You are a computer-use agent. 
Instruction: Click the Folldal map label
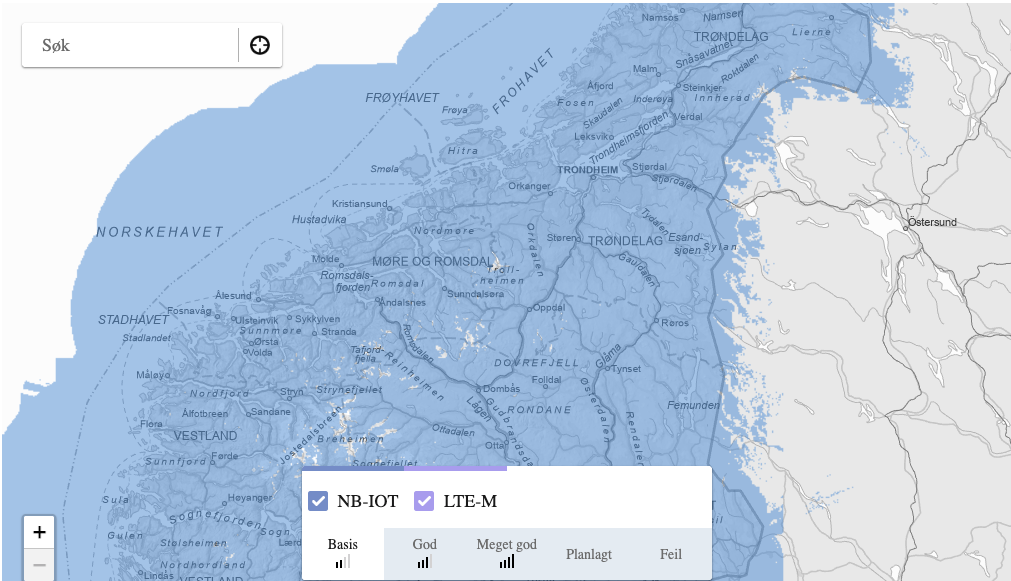click(x=546, y=380)
